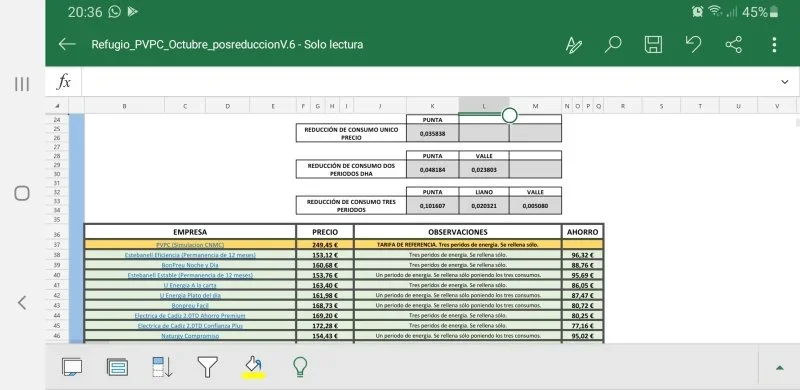This screenshot has height=390, width=800.
Task: Open the Naturgy Compromiso link
Action: (x=190, y=336)
